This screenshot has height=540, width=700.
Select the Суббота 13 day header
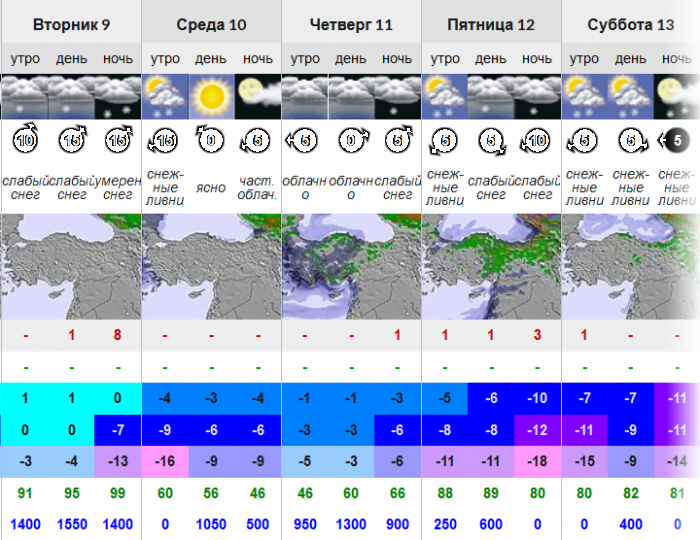pyautogui.click(x=630, y=25)
